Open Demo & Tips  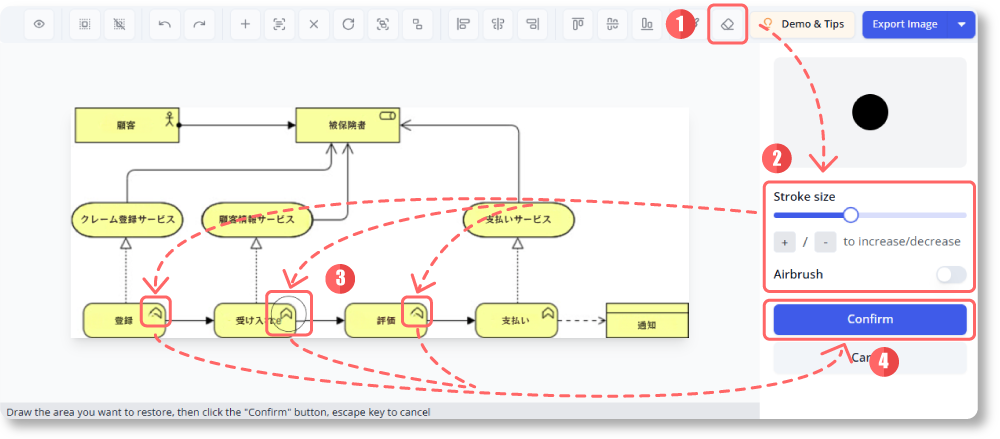[x=807, y=24]
